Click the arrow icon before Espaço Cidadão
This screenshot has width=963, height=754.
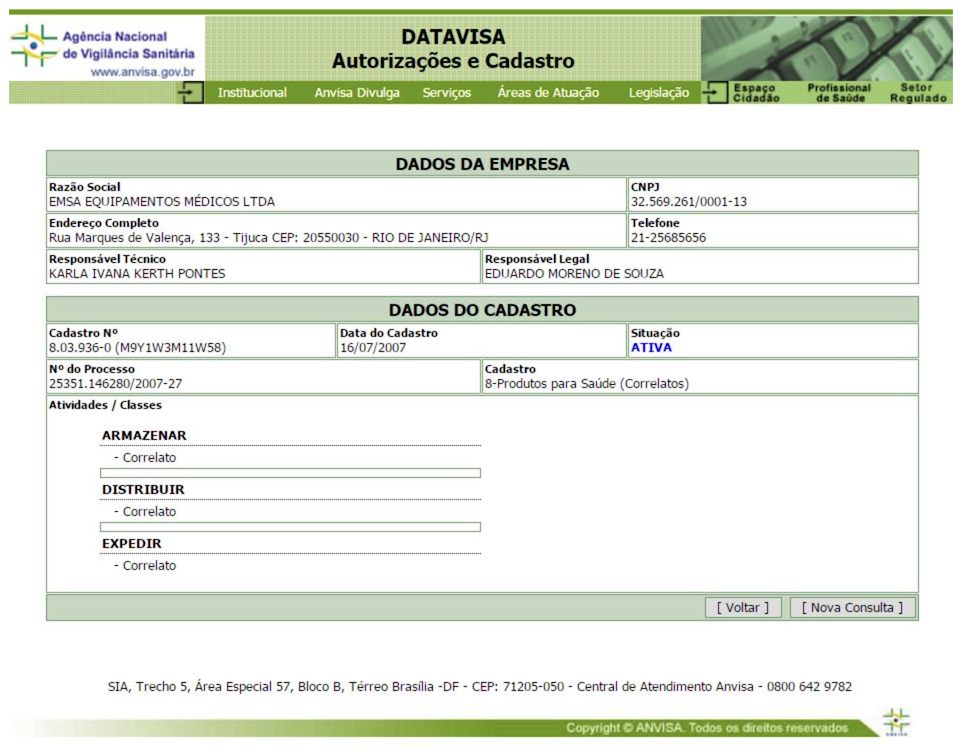[713, 93]
